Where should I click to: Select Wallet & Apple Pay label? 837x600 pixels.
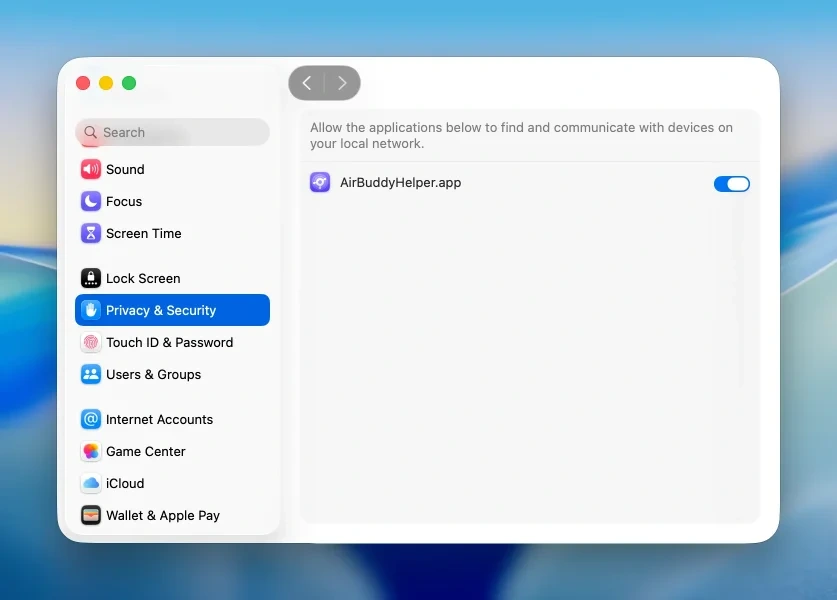tap(163, 515)
